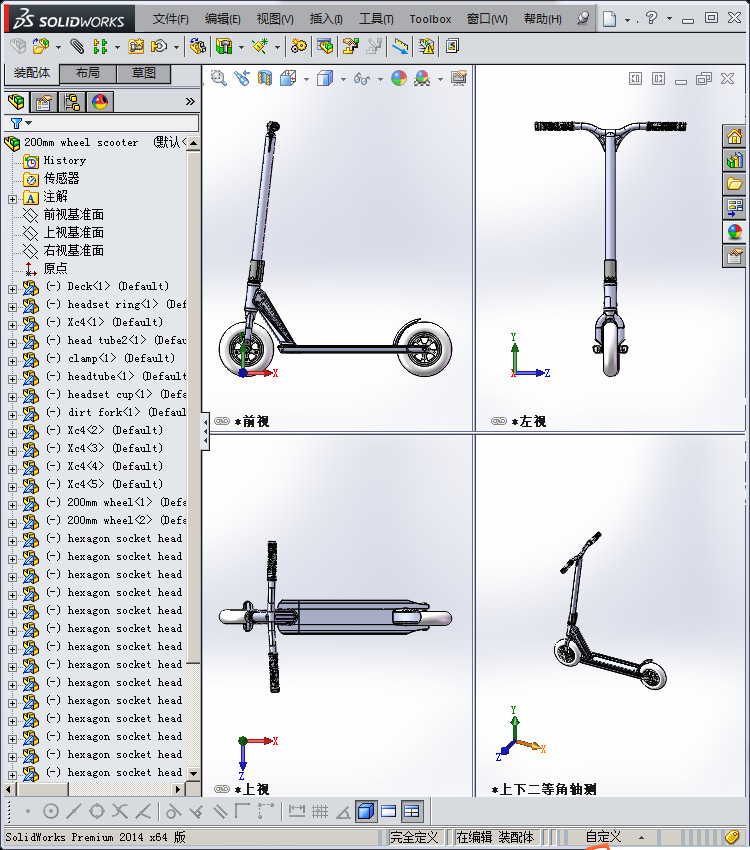Toggle four view layout button
This screenshot has height=850, width=750.
[412, 812]
